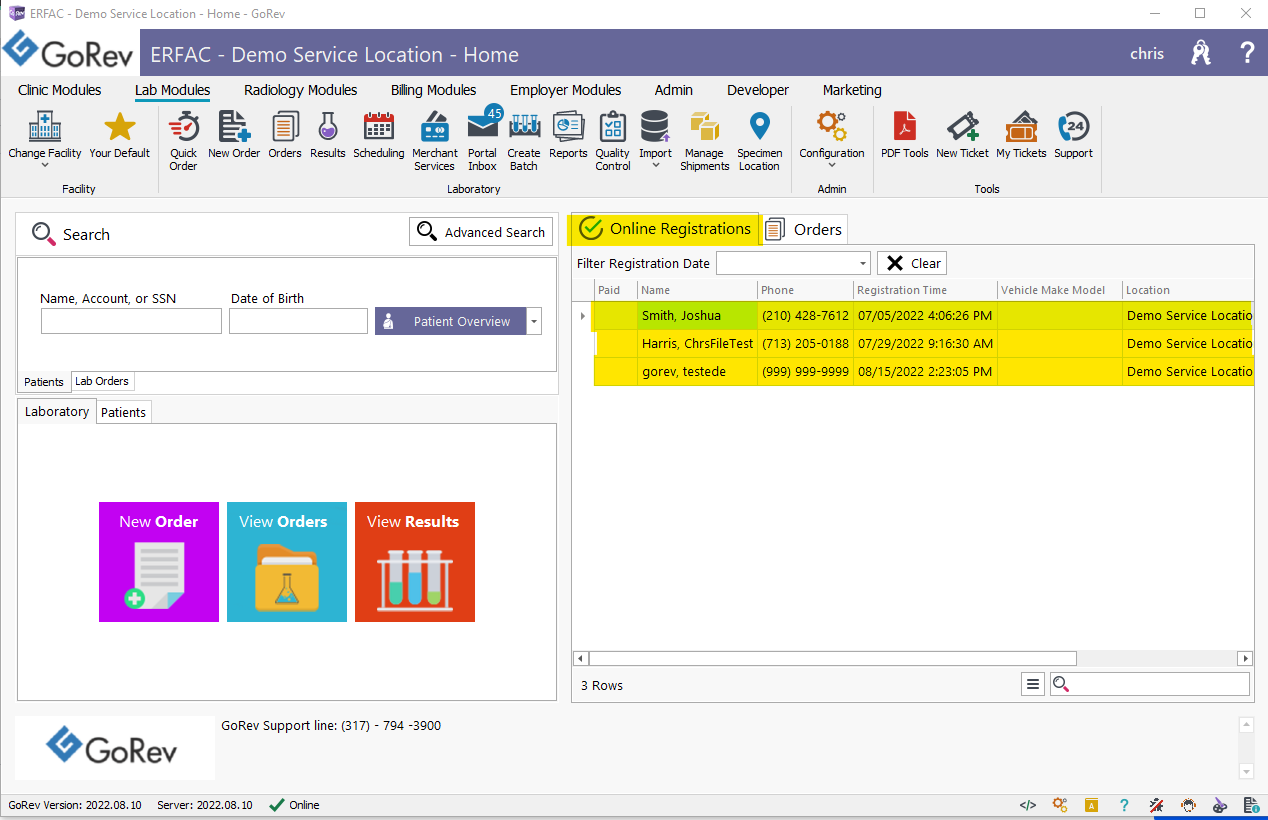Image resolution: width=1268 pixels, height=820 pixels.
Task: Select the Smith, Joshua registration row
Action: (x=697, y=315)
